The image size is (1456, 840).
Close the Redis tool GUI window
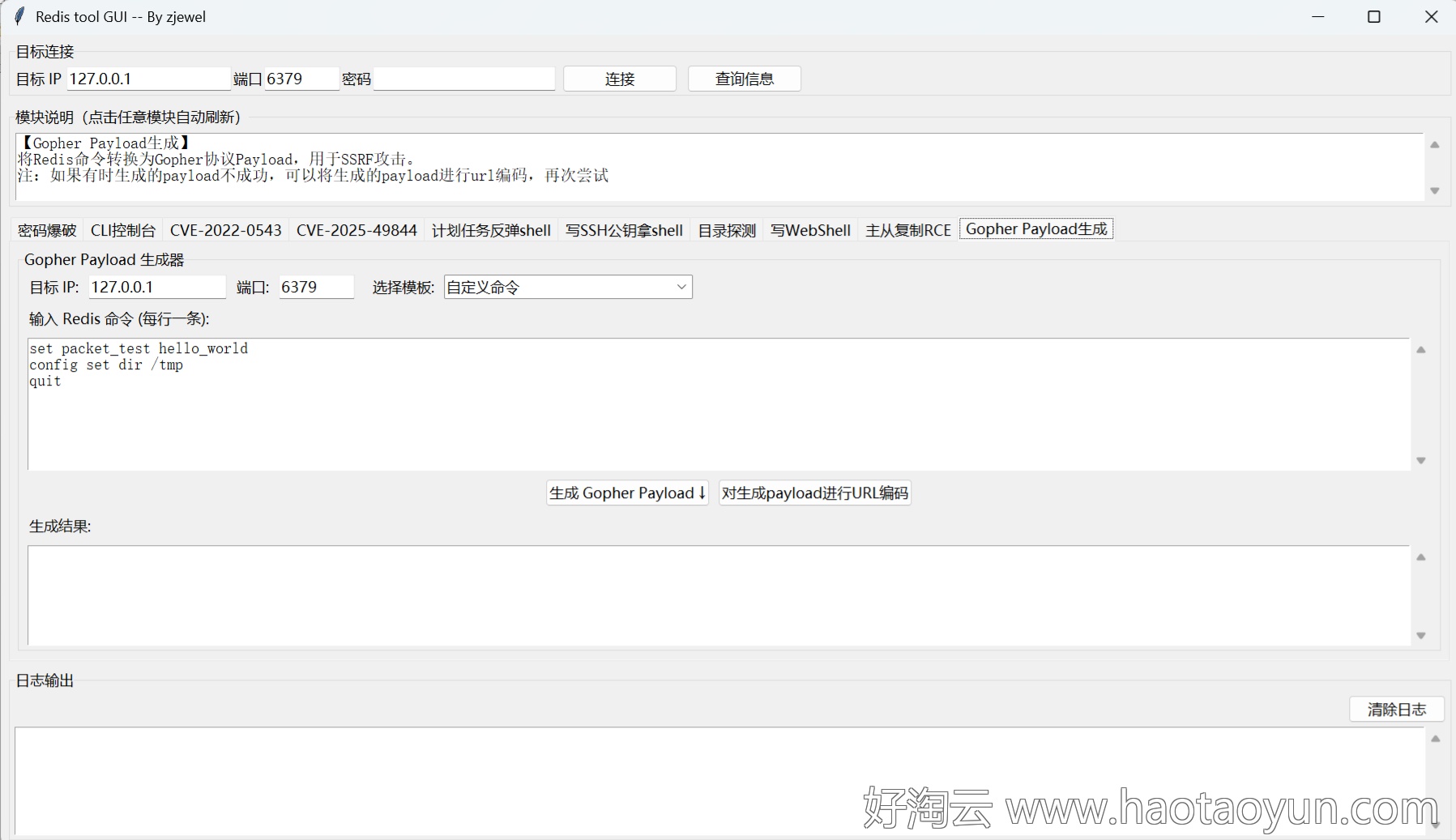coord(1431,16)
